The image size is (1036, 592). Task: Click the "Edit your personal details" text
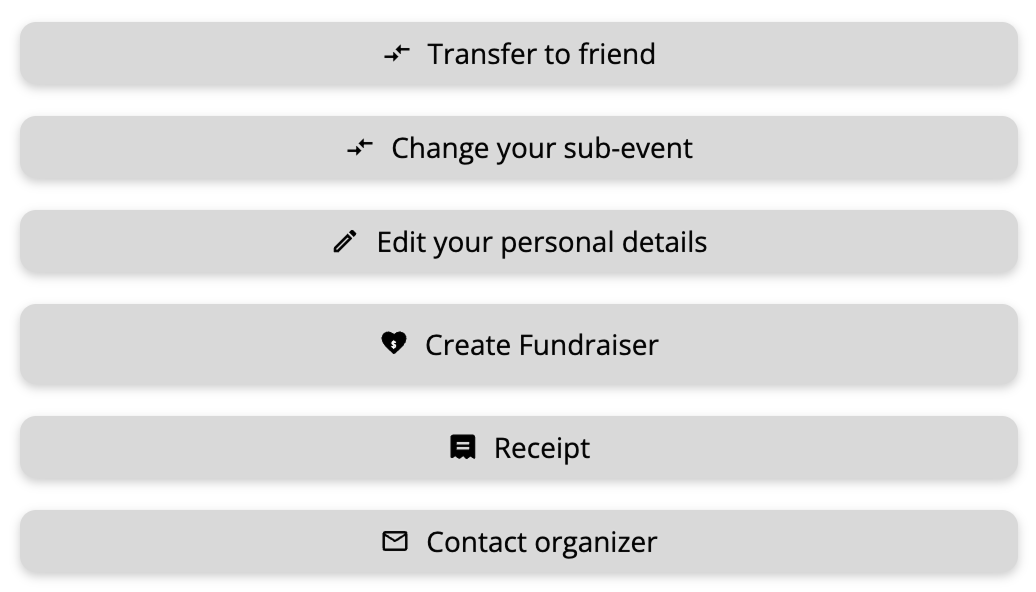click(x=541, y=242)
